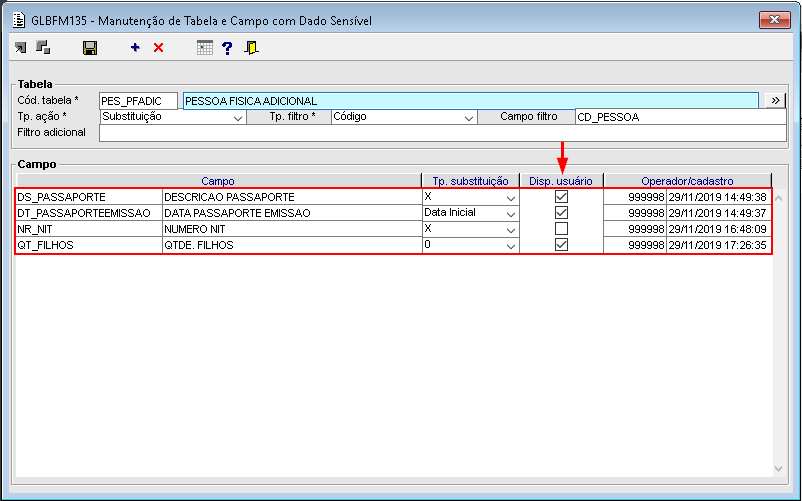This screenshot has height=501, width=802.
Task: Click the cascading windows toolbar icon
Action: 43,47
